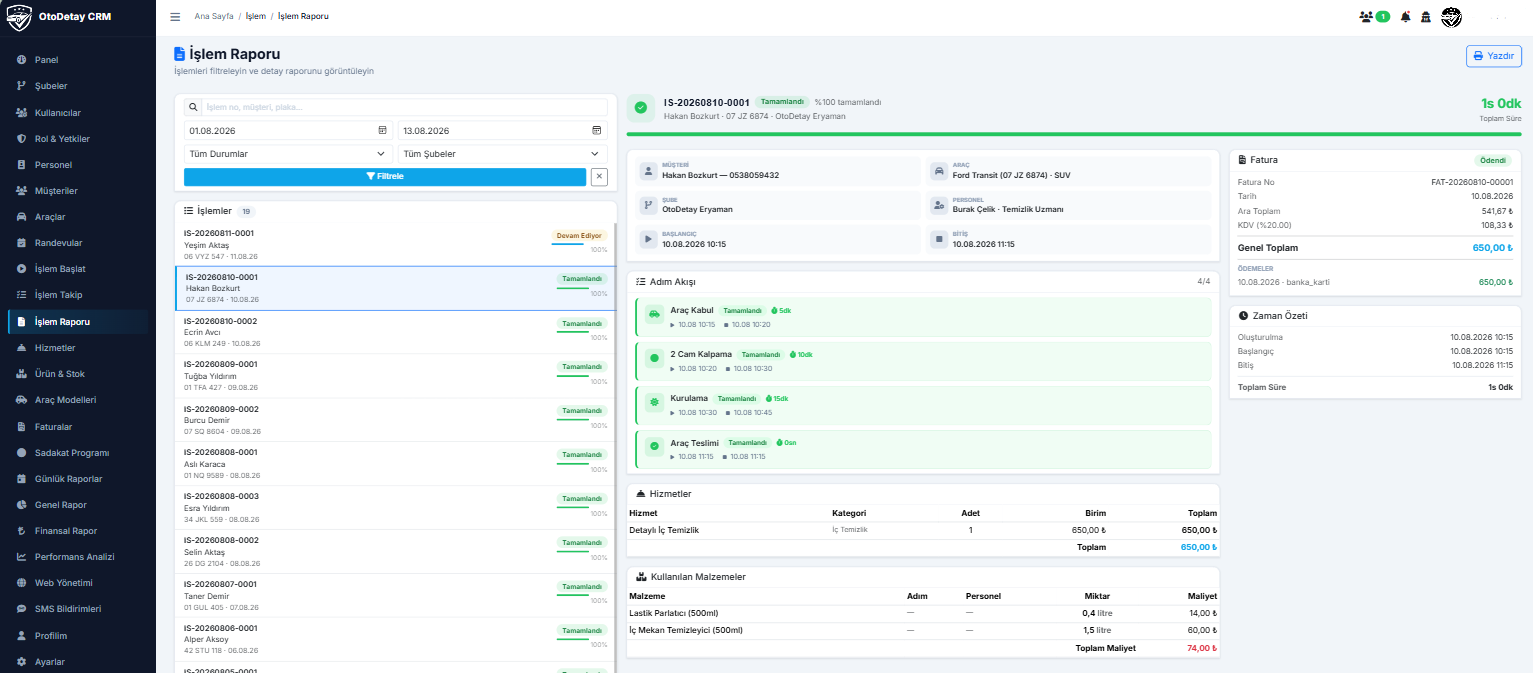Follow the Ana Sayfa breadcrumb link

pos(214,17)
